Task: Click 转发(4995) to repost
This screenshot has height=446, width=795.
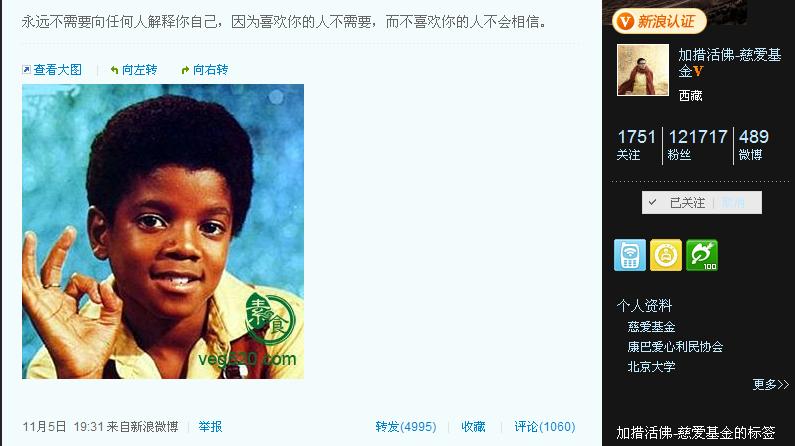Action: (x=406, y=427)
